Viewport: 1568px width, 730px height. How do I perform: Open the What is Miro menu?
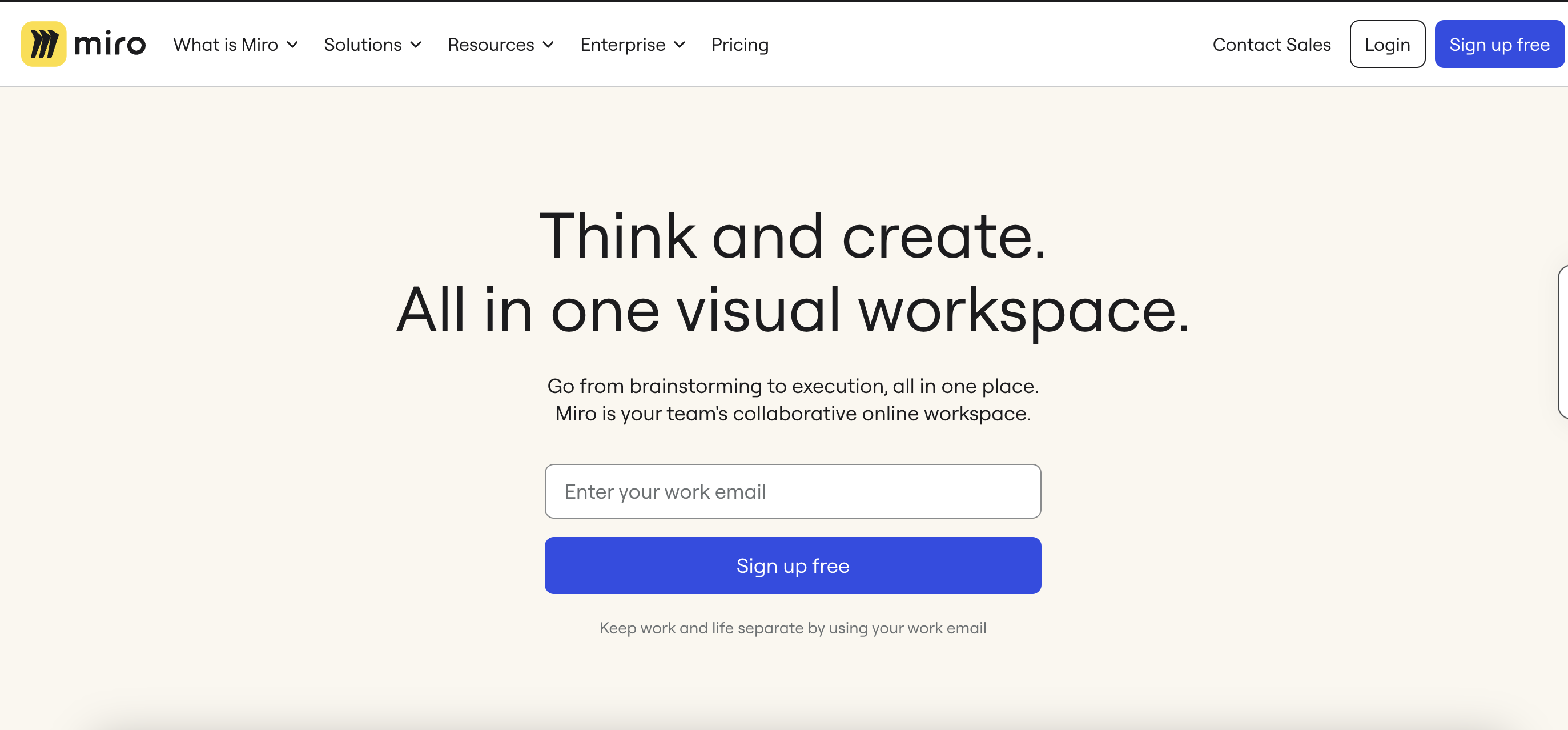click(x=225, y=45)
